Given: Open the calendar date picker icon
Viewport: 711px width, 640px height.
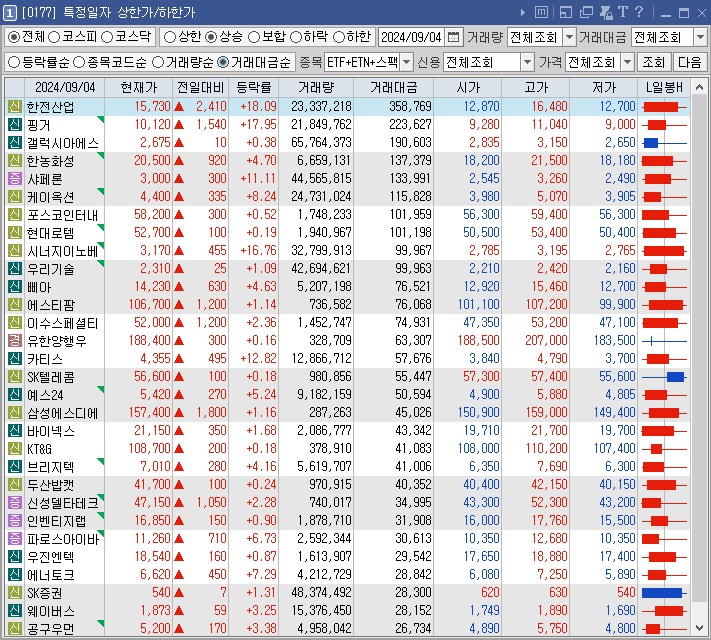Looking at the screenshot, I should (x=453, y=37).
